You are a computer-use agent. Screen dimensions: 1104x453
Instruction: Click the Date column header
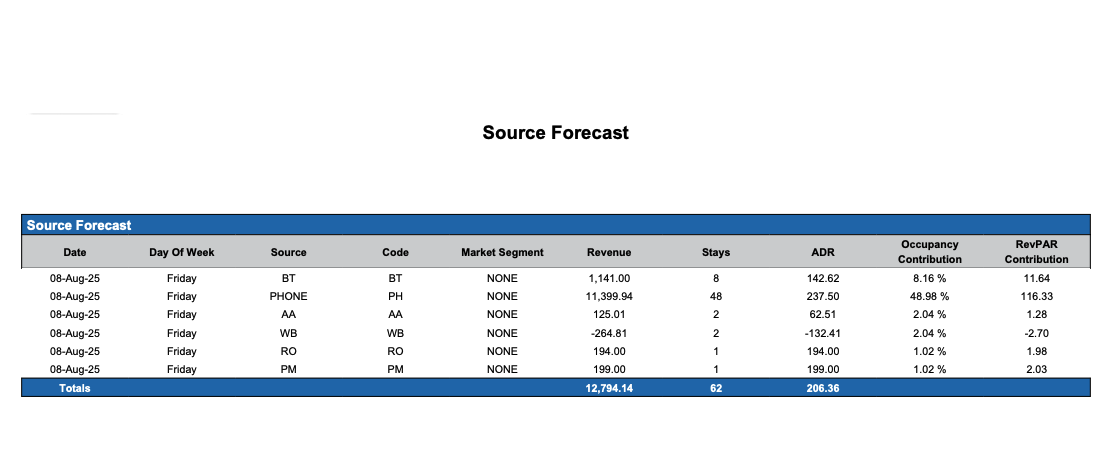coord(75,252)
